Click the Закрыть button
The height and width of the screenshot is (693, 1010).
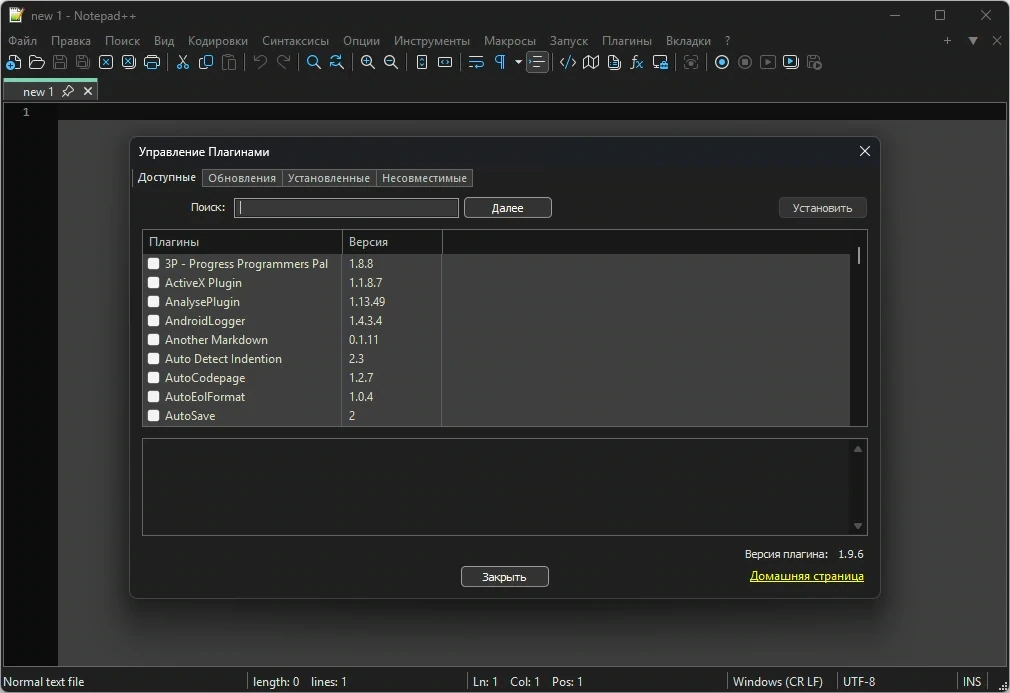point(504,577)
